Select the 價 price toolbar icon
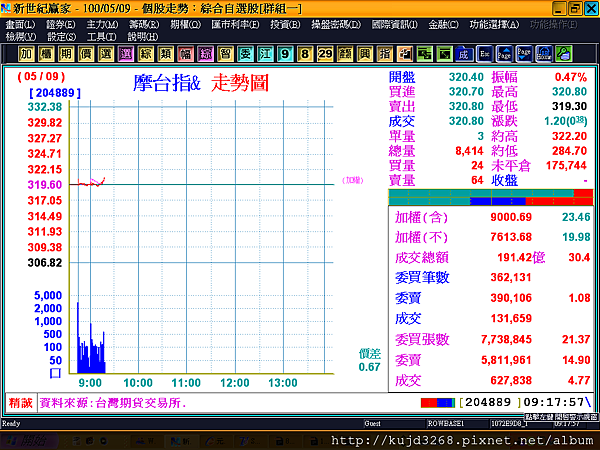Viewport: 600px width, 450px height. click(x=86, y=54)
